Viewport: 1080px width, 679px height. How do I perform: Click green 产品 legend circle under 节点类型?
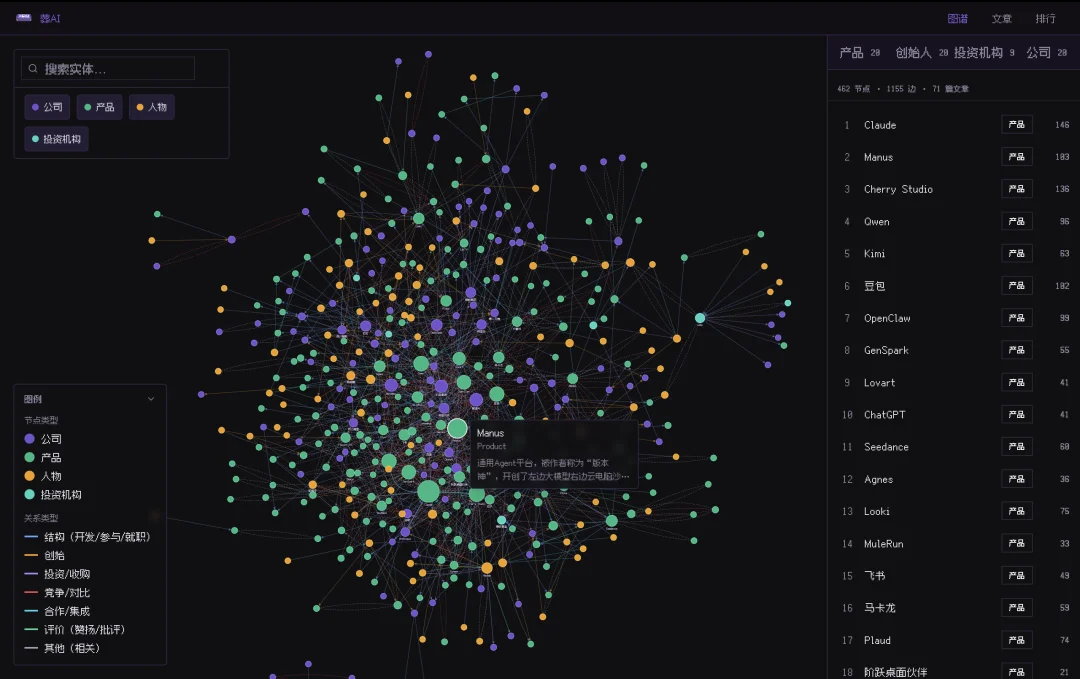click(x=30, y=457)
